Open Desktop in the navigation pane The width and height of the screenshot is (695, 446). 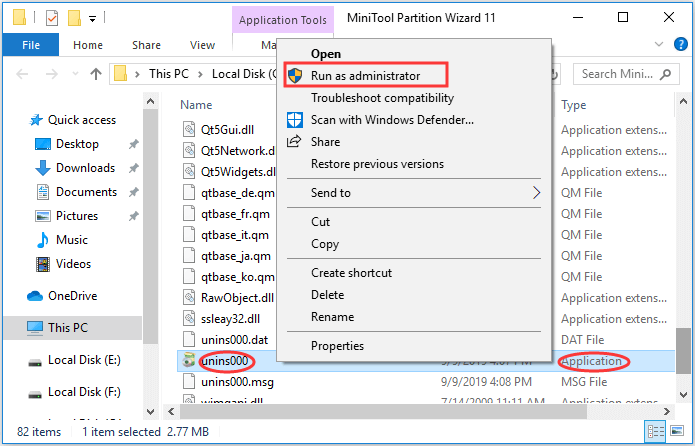click(x=66, y=144)
